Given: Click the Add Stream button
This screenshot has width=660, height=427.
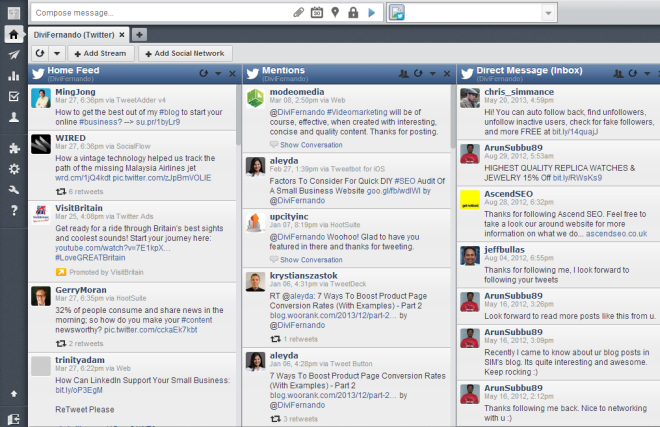Looking at the screenshot, I should (100, 53).
